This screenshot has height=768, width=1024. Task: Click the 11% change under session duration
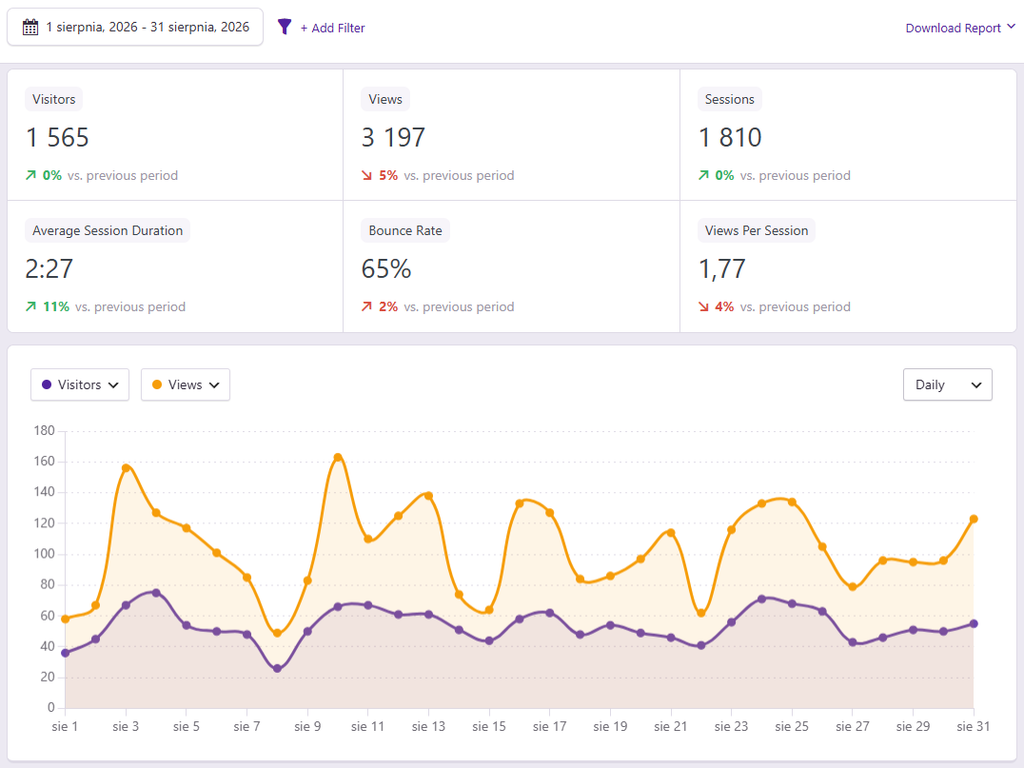(56, 306)
